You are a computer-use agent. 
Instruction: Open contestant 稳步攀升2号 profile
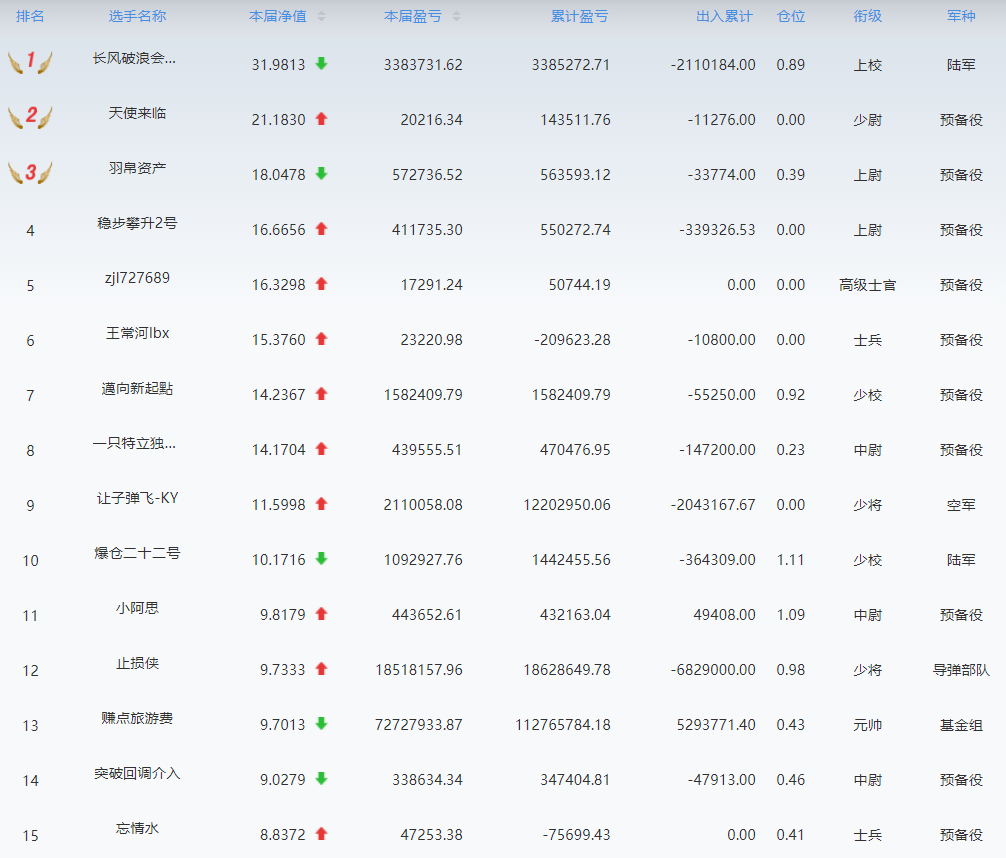click(x=137, y=223)
